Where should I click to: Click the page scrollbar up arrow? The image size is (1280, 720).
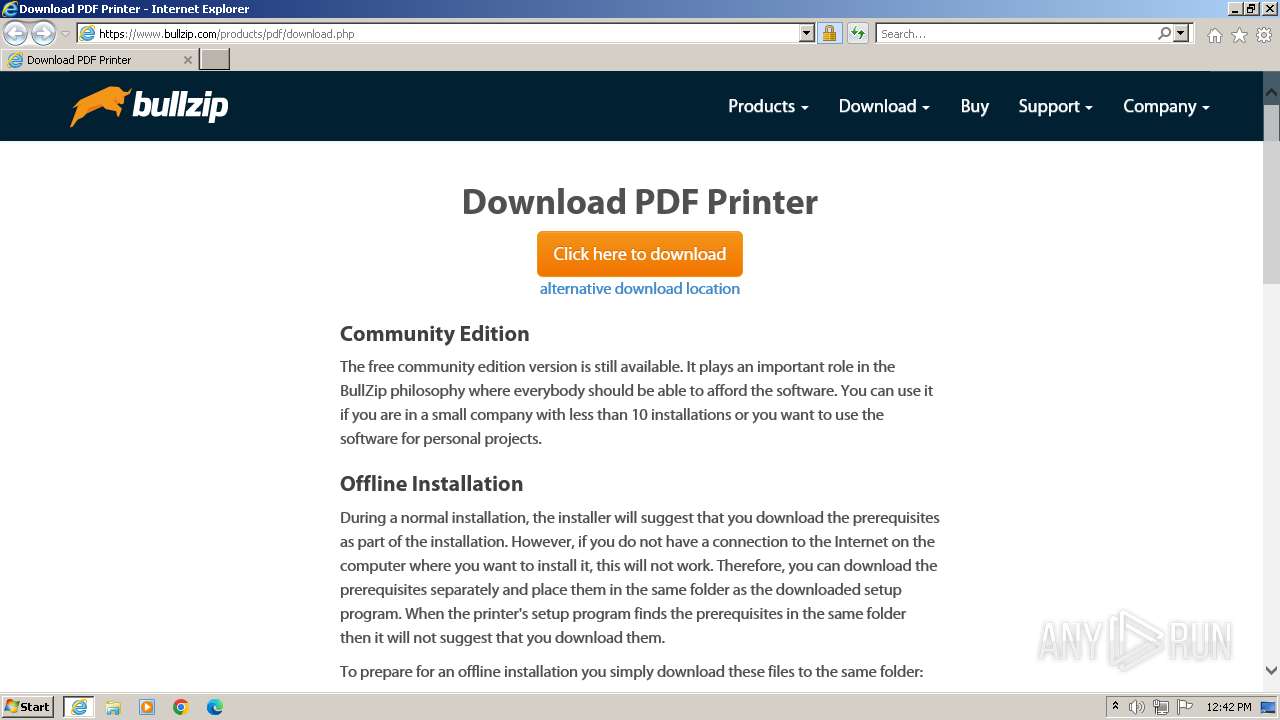point(1271,92)
